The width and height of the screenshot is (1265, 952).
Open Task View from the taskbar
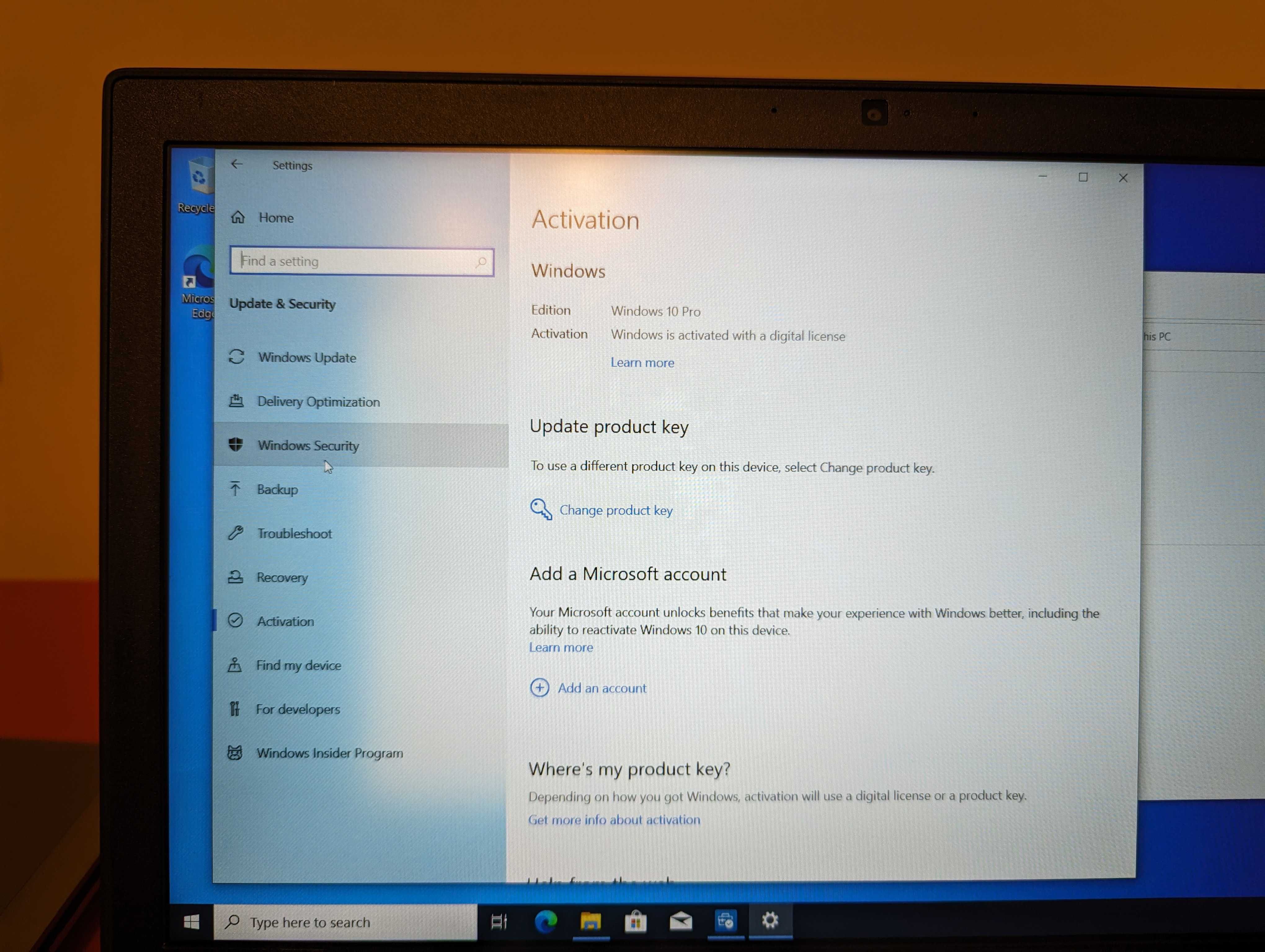click(x=499, y=921)
